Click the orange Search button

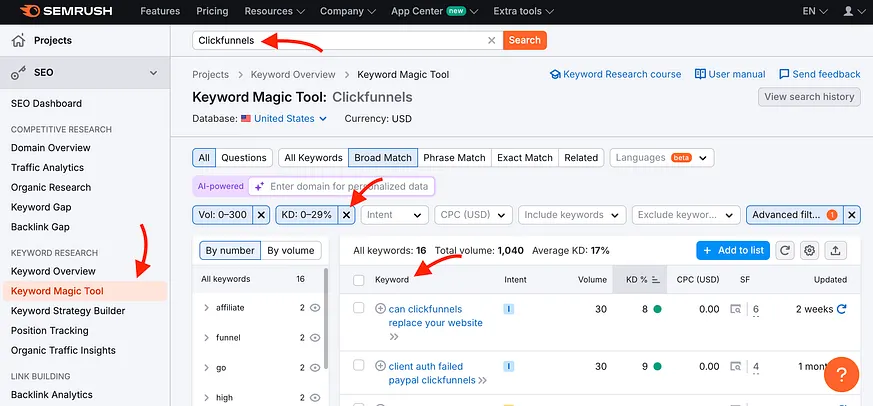coord(524,40)
